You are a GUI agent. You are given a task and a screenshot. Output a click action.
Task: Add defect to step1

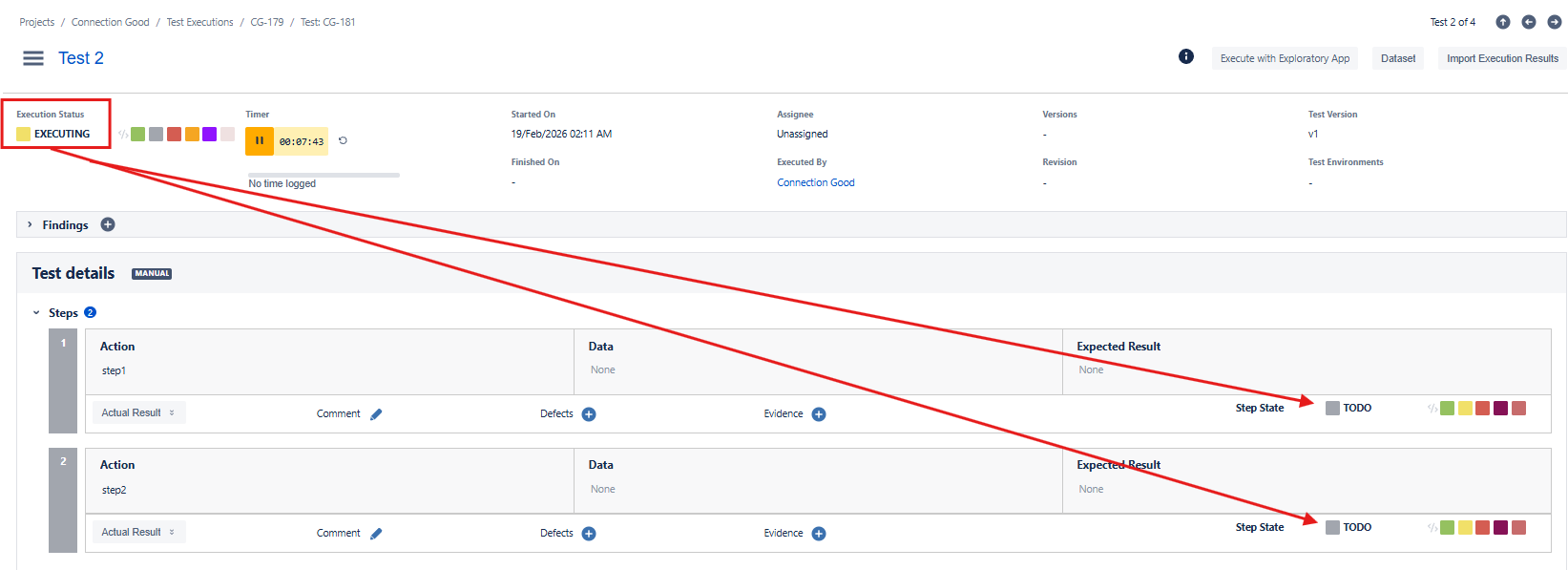coord(589,414)
